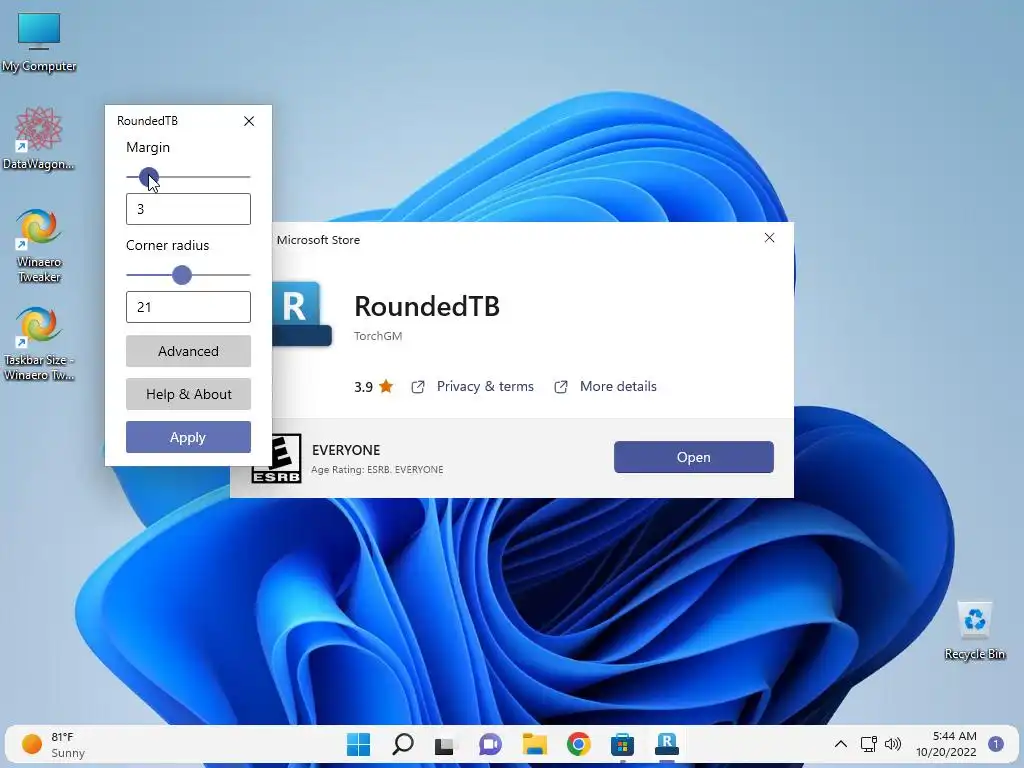Open Taskbar Size - Winaero Tweaker shortcut
Screen dimensions: 1024x768
click(39, 344)
